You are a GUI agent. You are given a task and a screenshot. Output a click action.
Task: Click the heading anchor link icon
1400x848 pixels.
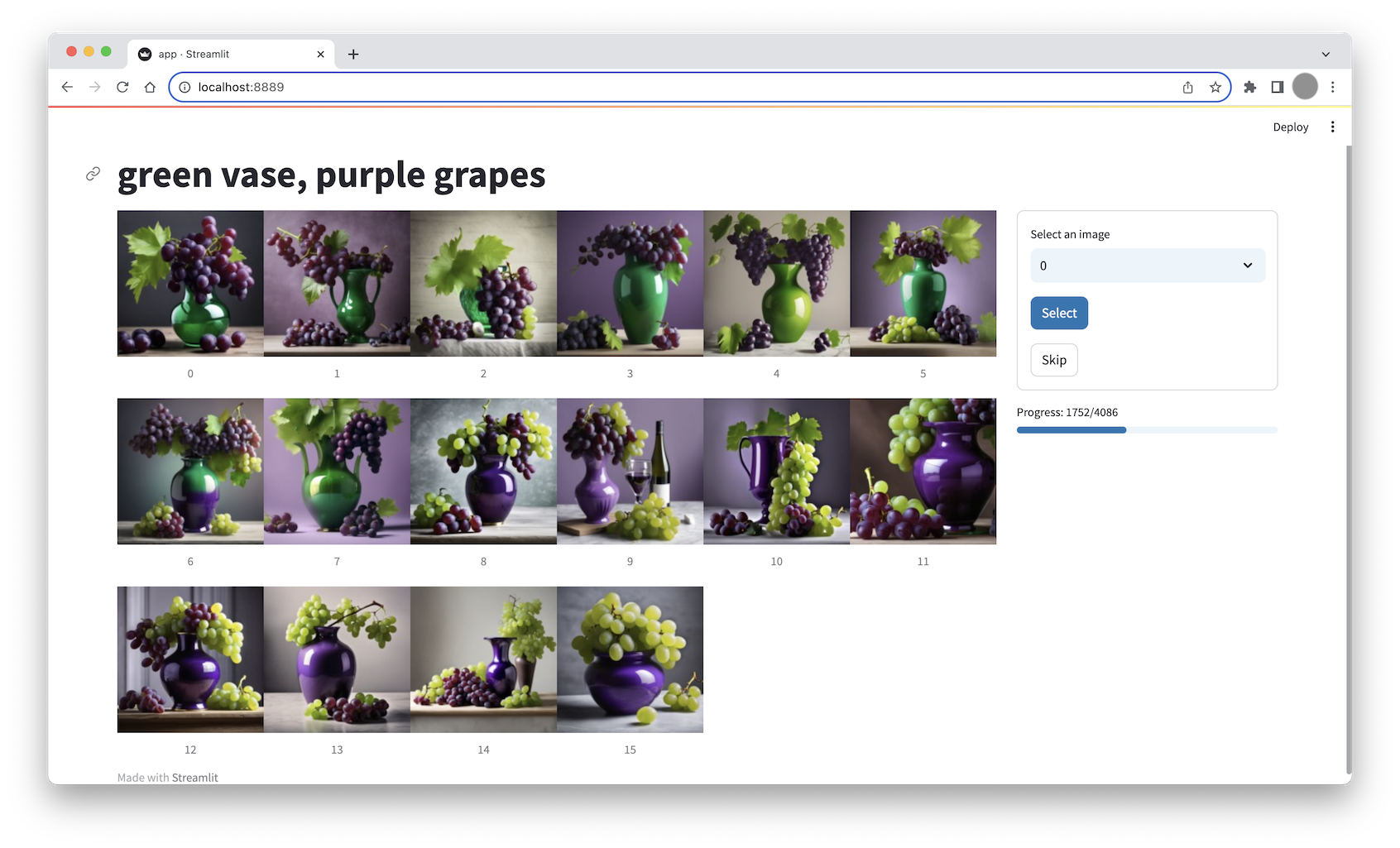point(93,174)
